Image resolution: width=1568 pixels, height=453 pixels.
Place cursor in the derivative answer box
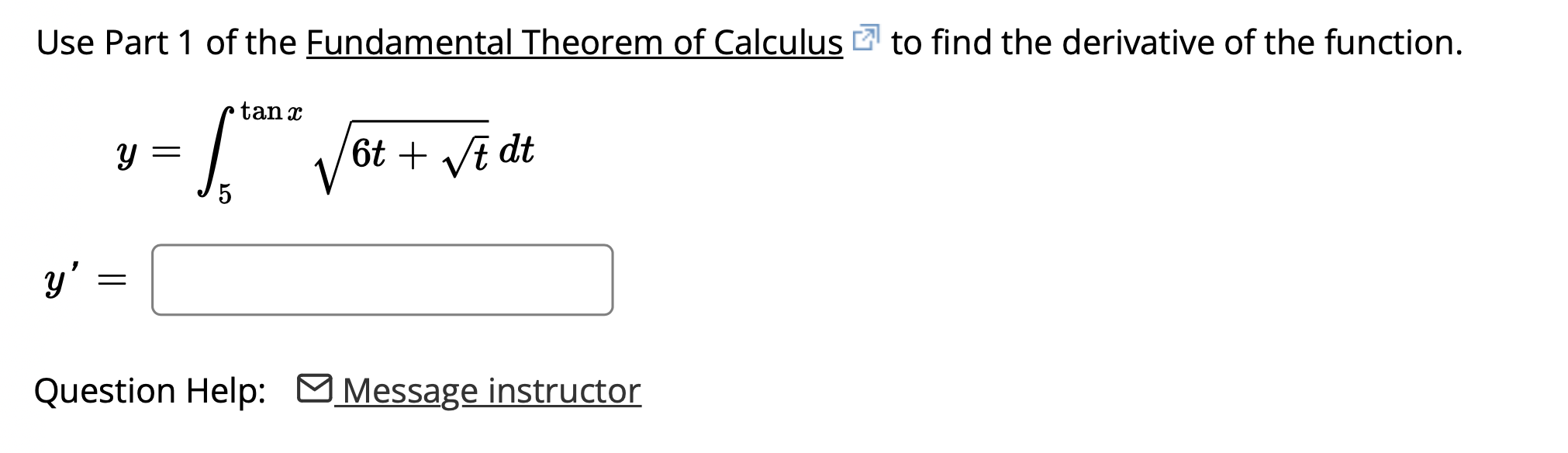(383, 281)
